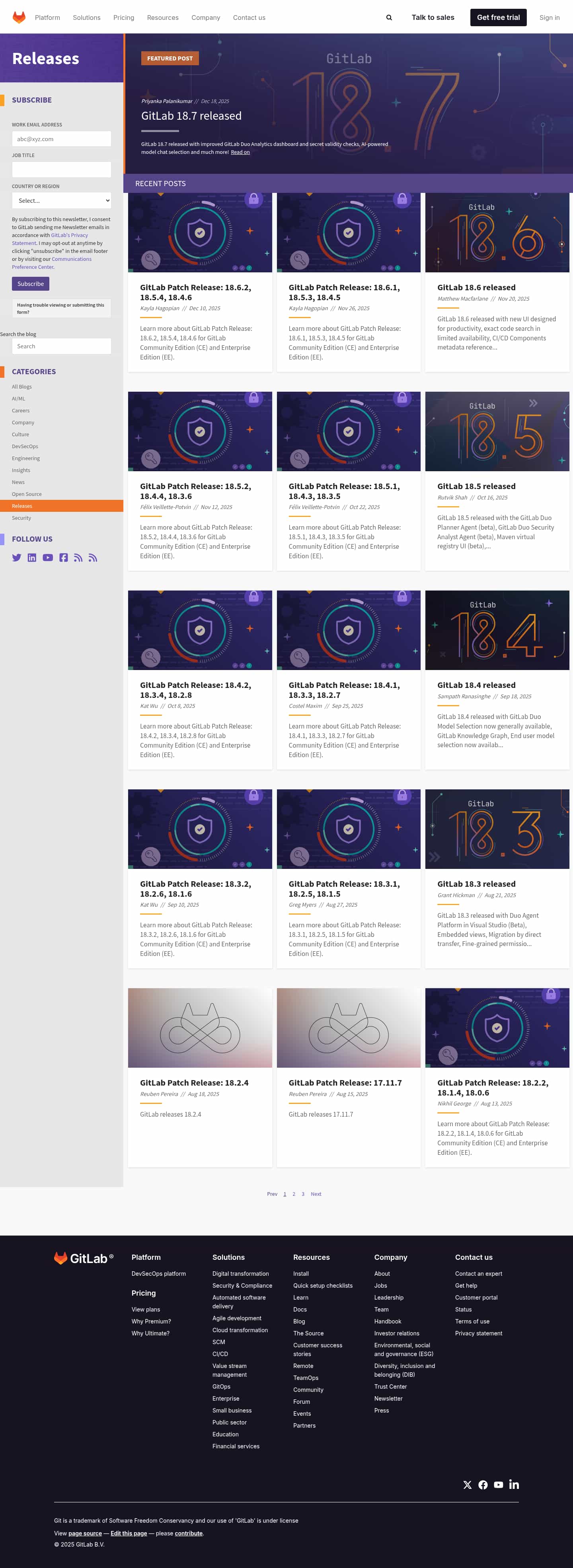Click Next in pagination

316,1194
